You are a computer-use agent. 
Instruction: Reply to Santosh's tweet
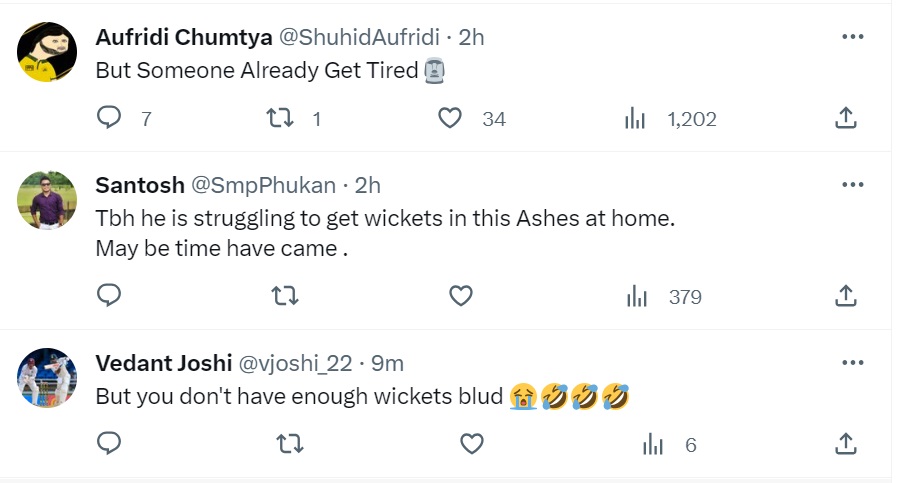coord(110,296)
